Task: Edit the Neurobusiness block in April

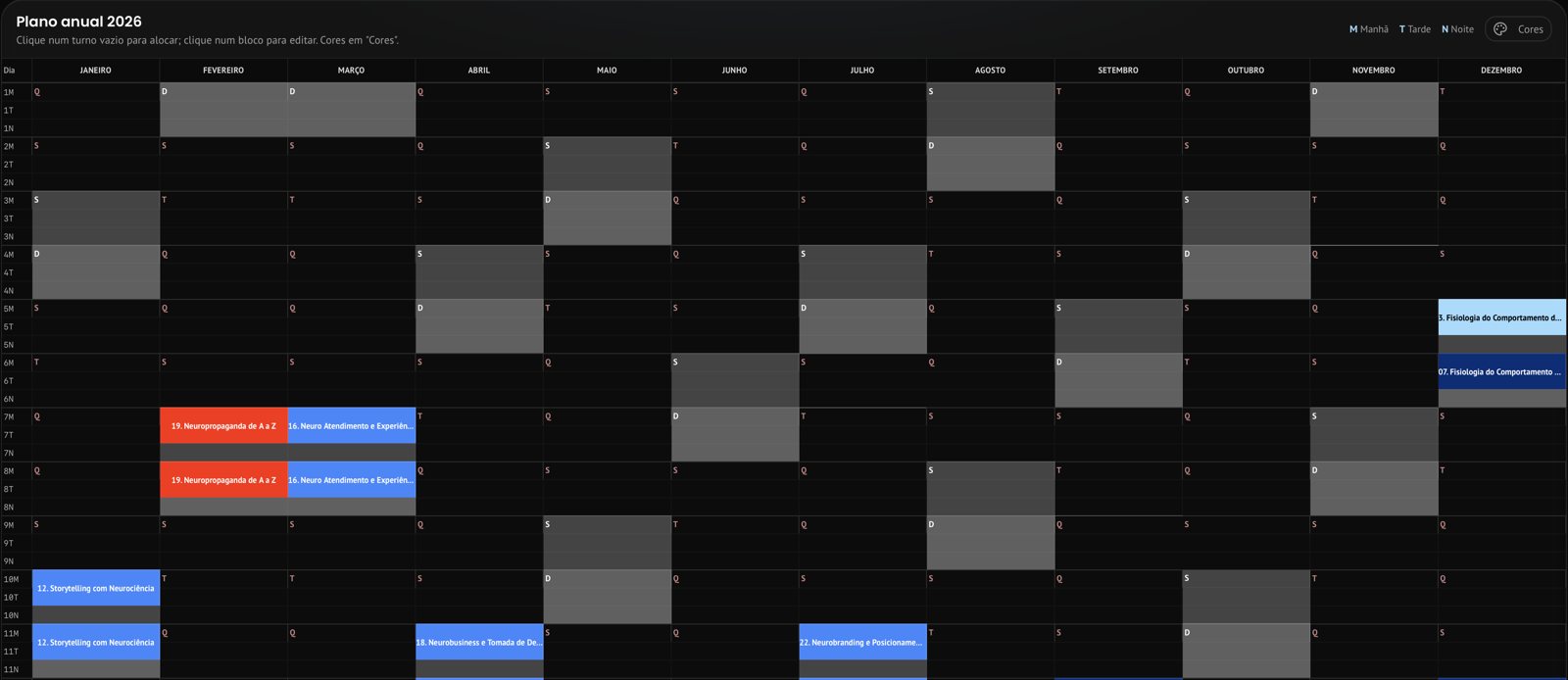Action: 479,643
